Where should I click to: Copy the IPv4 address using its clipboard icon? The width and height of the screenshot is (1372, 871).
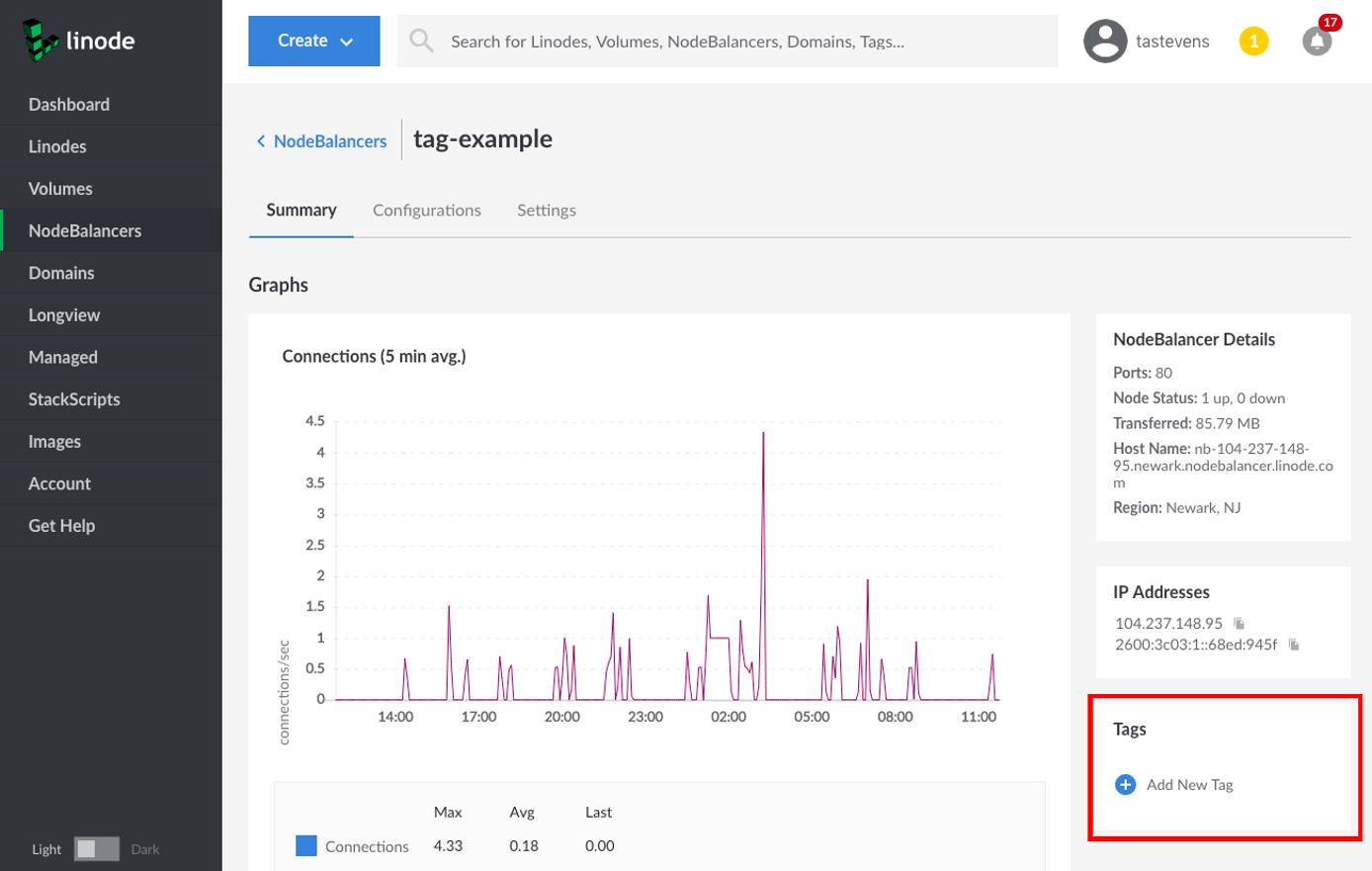point(1240,623)
